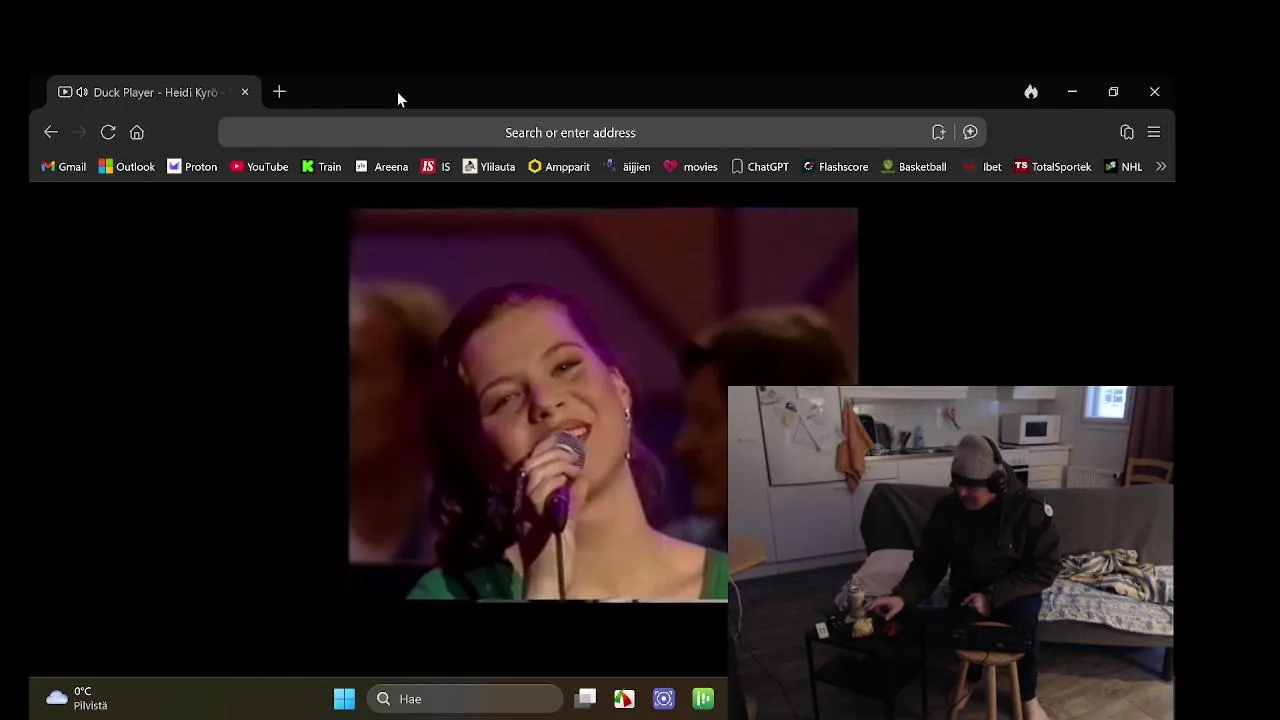Open the ChatGPT bookmark
This screenshot has width=1280, height=720.
[x=759, y=167]
